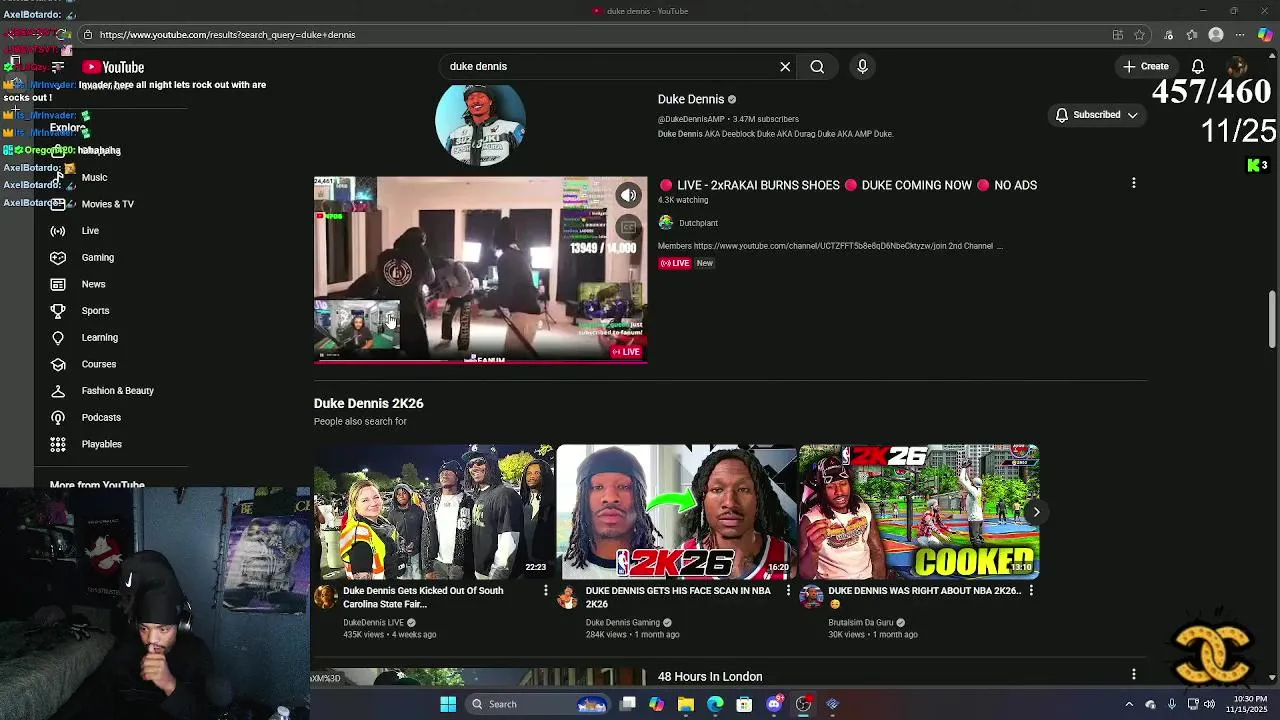This screenshot has width=1280, height=720.
Task: Click the Playables grid icon
Action: tap(58, 444)
